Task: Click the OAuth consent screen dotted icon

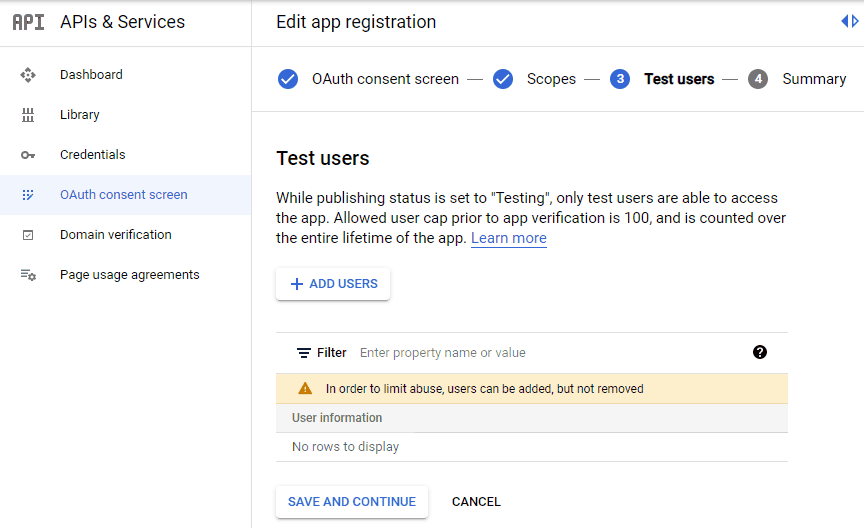Action: coord(28,195)
